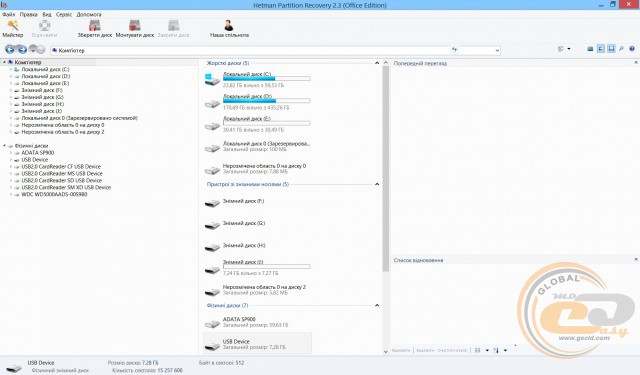Screen dimensions: 640x375
Task: Toggle the recovery list pane view button
Action: (x=611, y=49)
